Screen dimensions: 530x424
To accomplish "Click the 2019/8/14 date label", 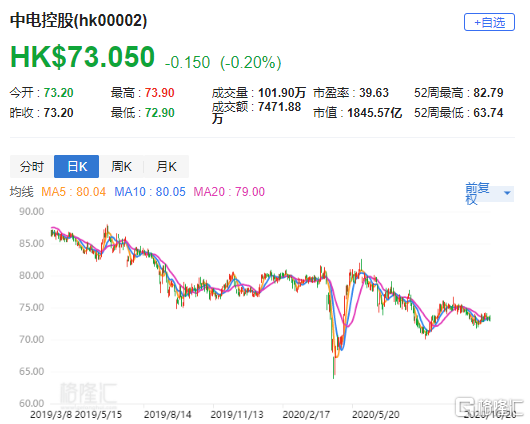I will pyautogui.click(x=168, y=415).
